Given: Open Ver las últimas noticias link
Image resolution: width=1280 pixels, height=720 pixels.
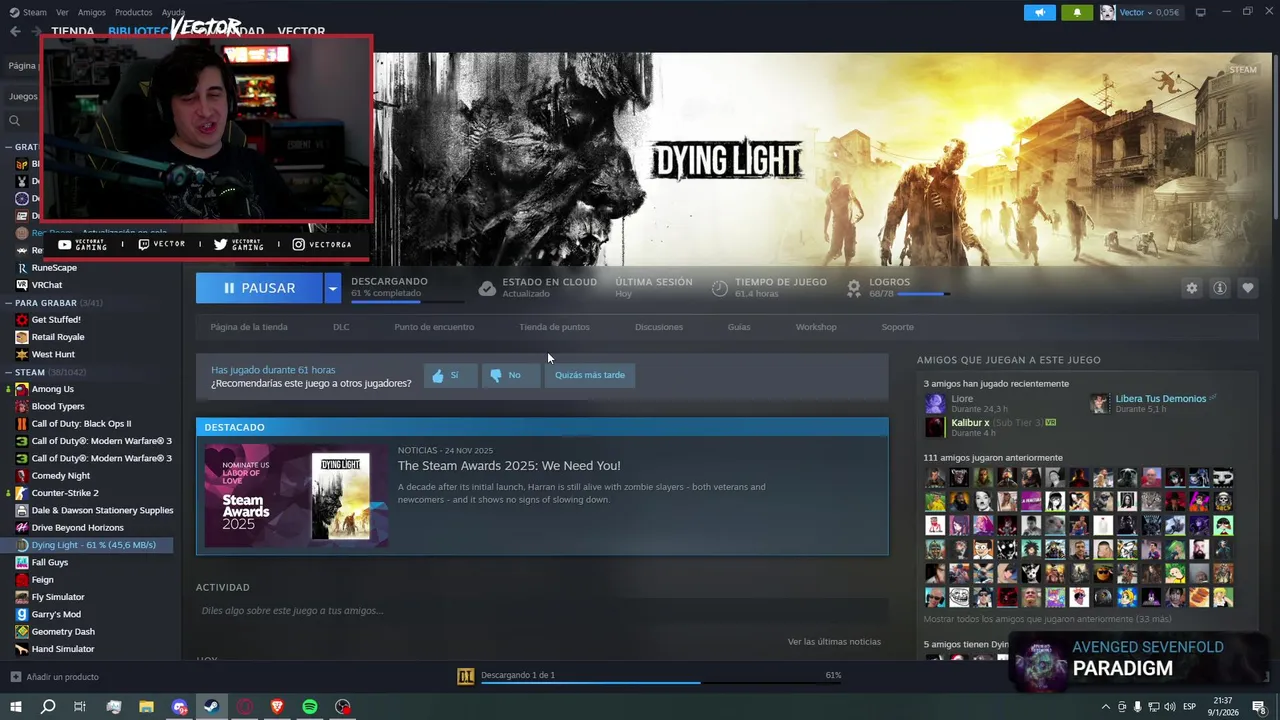Looking at the screenshot, I should (x=834, y=642).
